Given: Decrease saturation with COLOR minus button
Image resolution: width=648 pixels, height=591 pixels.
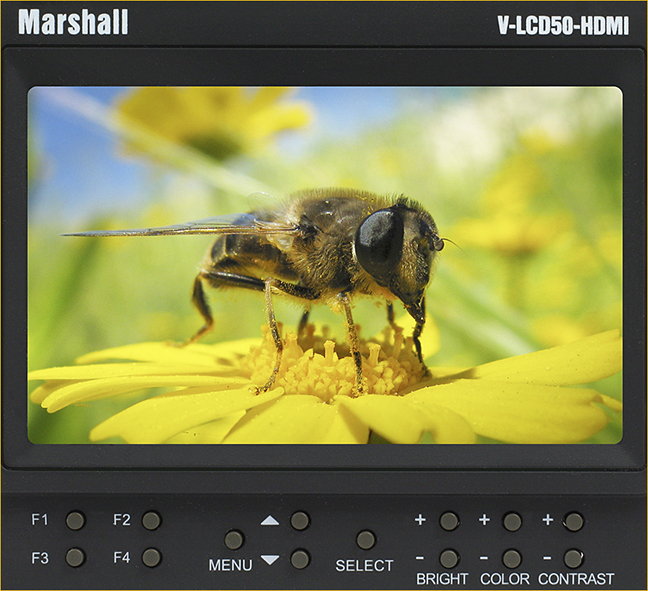Looking at the screenshot, I should pyautogui.click(x=512, y=559).
